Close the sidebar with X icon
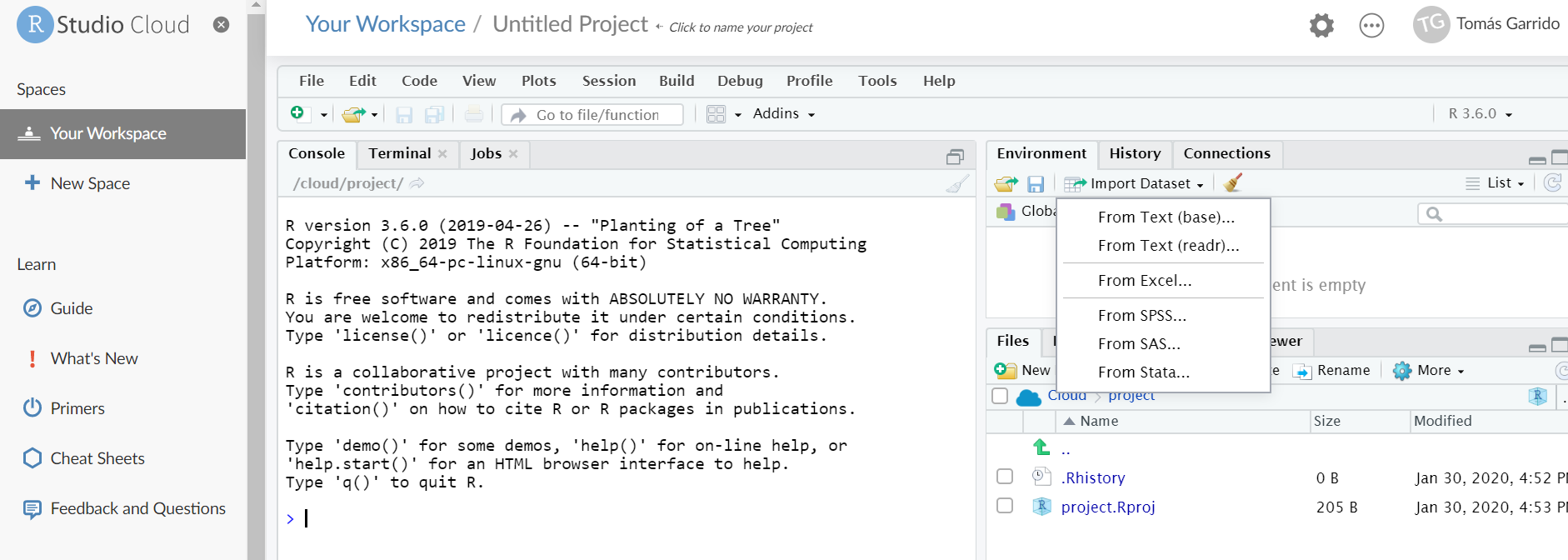 [222, 25]
